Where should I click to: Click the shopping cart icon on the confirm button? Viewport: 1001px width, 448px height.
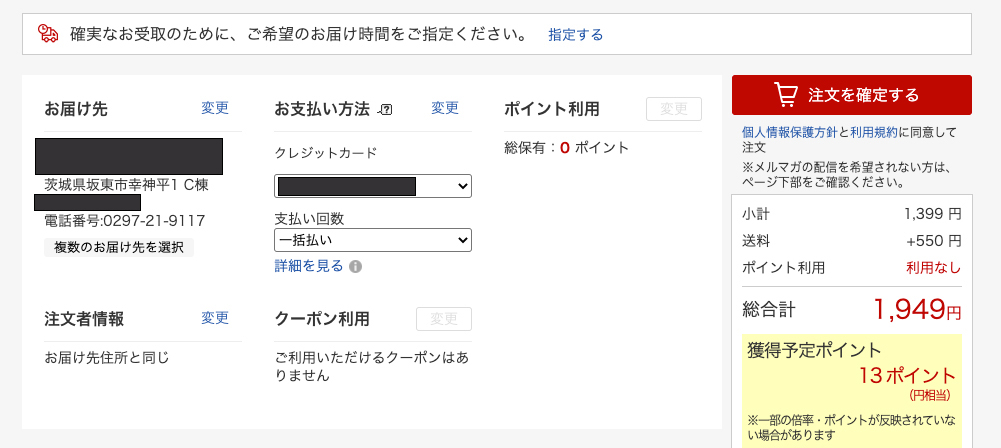point(786,95)
